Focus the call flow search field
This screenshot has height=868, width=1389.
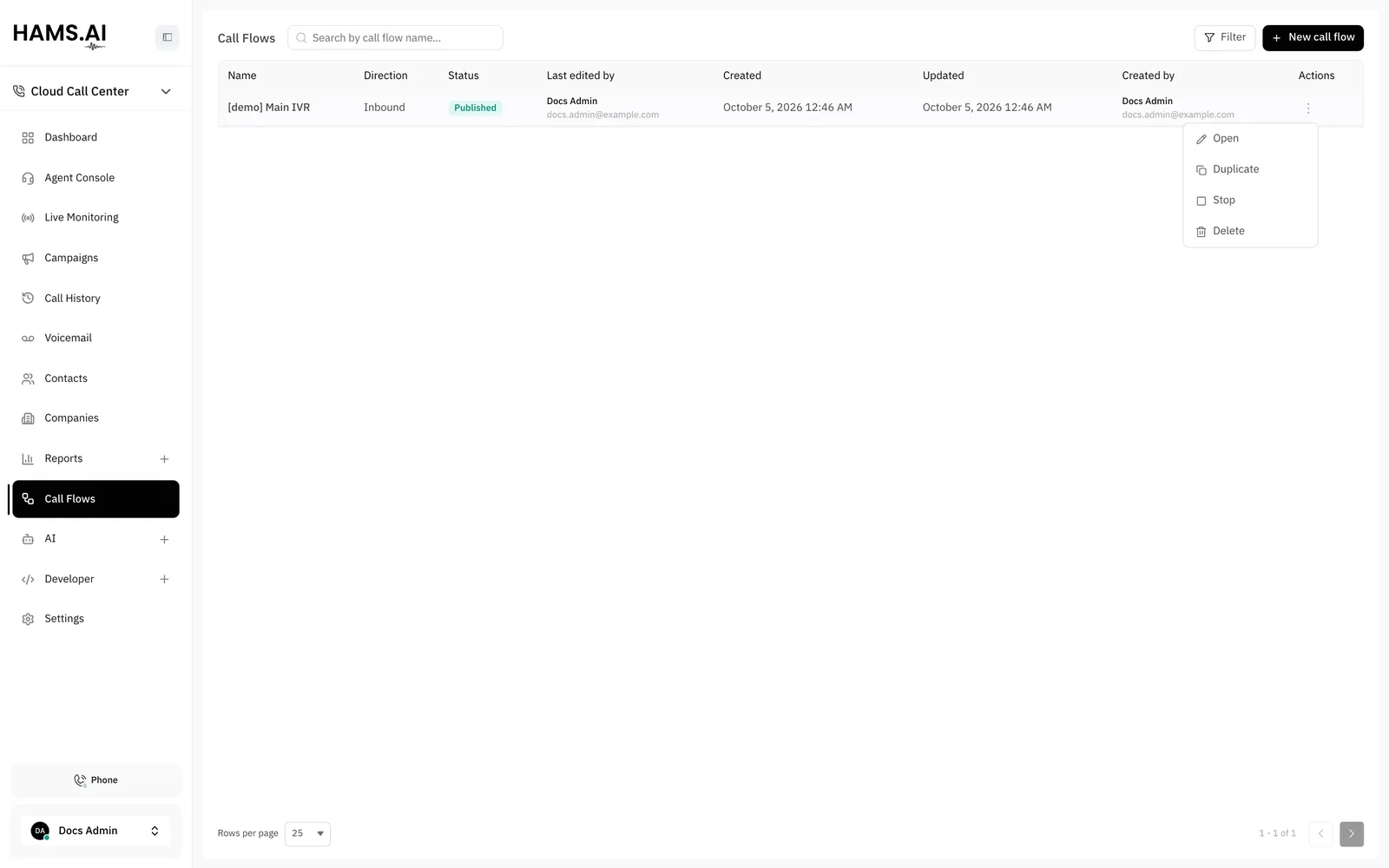pos(395,38)
